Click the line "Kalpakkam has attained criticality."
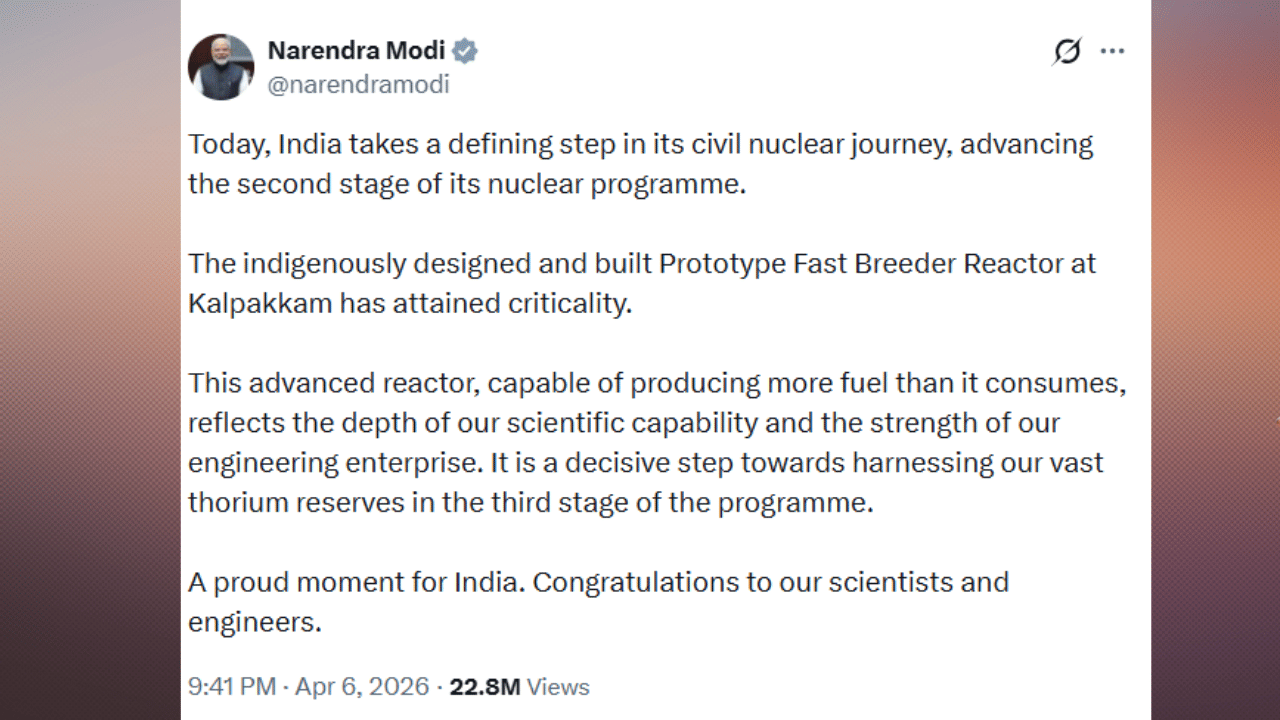This screenshot has height=720, width=1280. [410, 304]
